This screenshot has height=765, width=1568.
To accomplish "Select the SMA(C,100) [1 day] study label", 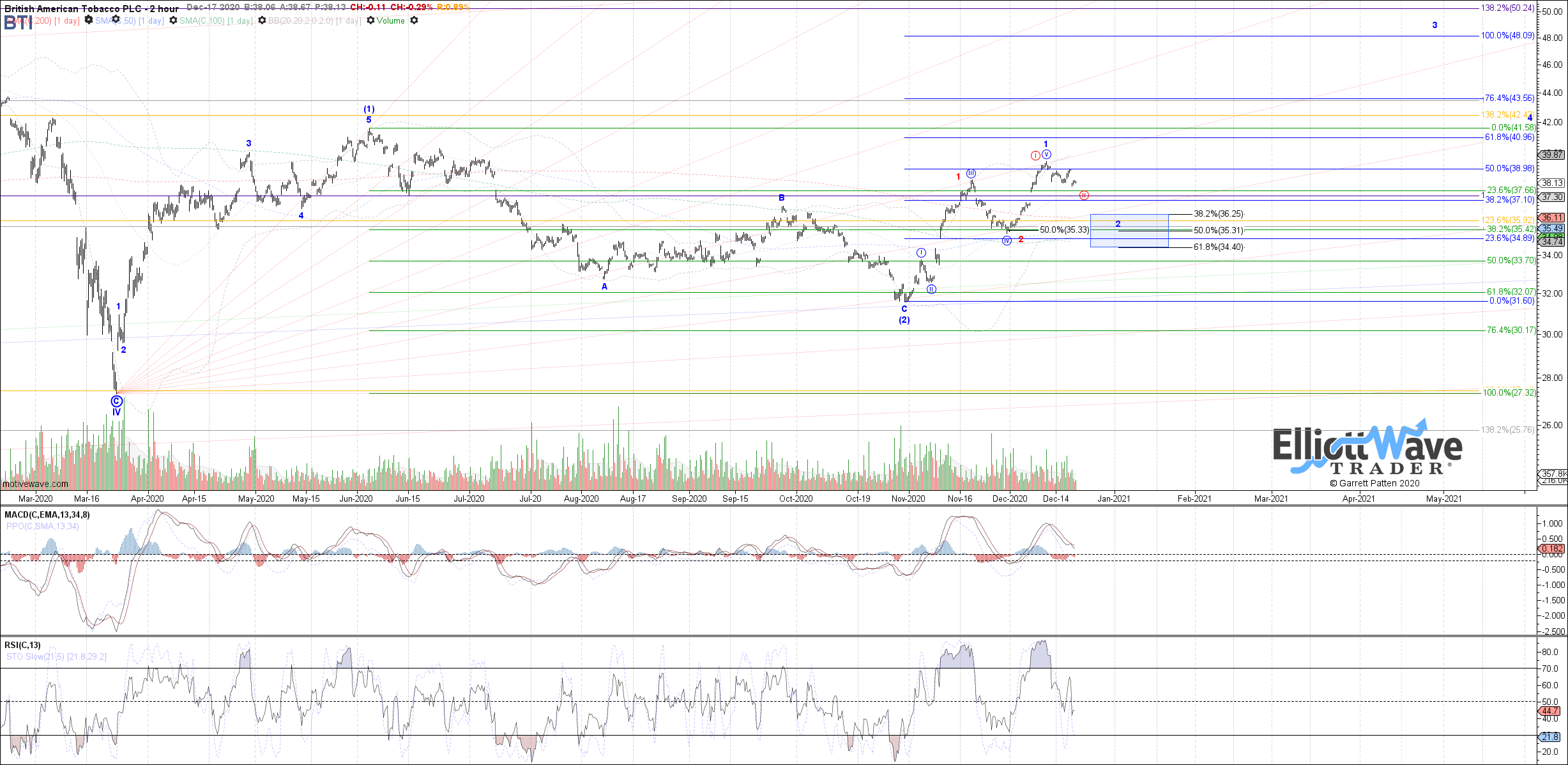I will pos(216,20).
